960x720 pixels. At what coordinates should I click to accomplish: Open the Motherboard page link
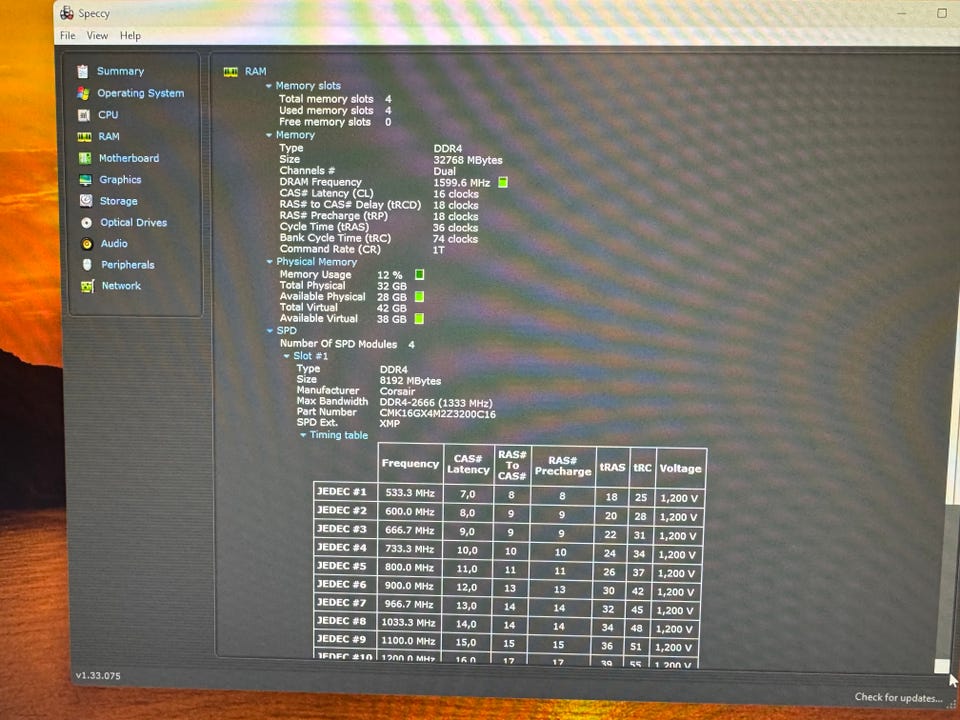click(x=129, y=158)
